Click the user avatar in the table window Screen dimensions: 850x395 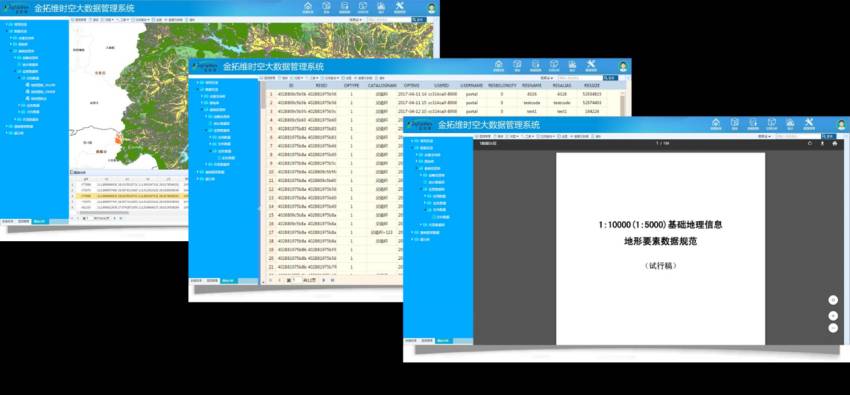[x=623, y=66]
